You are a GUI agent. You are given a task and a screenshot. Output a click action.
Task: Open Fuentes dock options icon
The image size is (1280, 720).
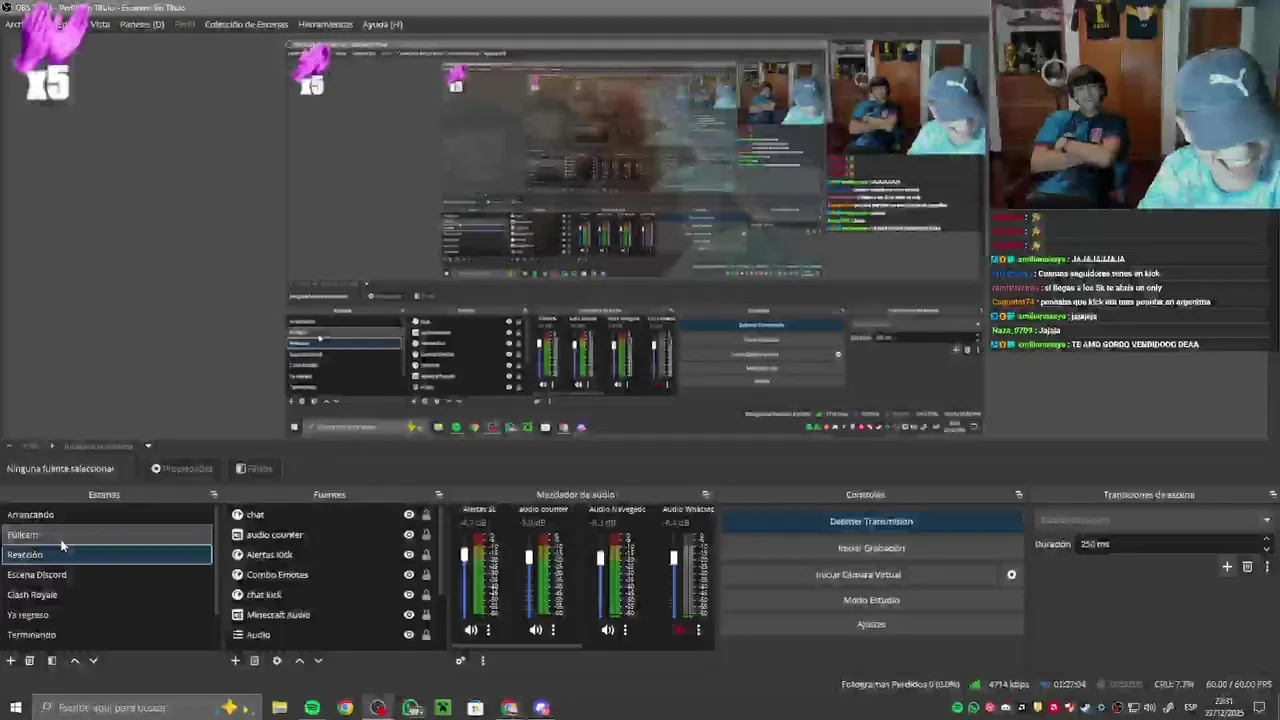pyautogui.click(x=438, y=494)
